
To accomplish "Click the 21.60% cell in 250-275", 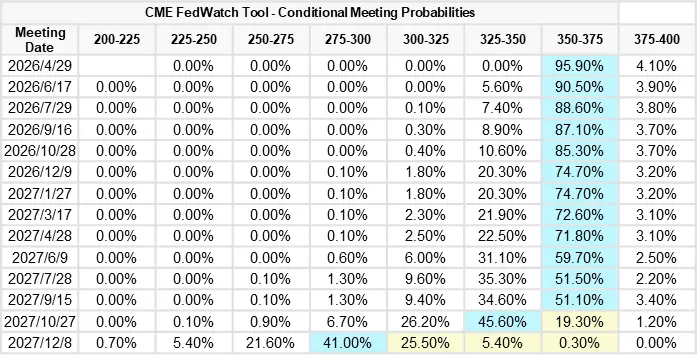I will click(271, 343).
